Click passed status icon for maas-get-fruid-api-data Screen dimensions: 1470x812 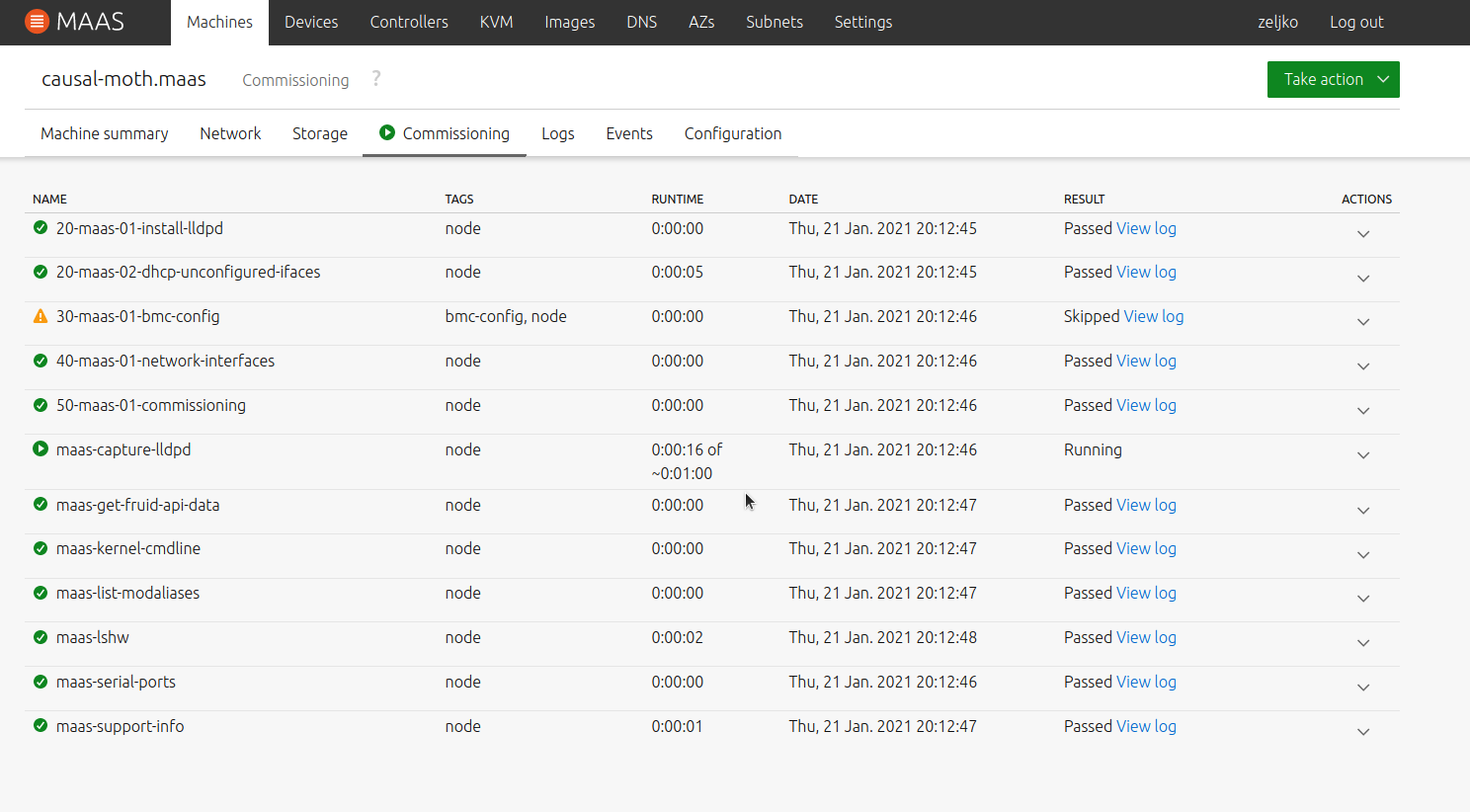tap(41, 504)
